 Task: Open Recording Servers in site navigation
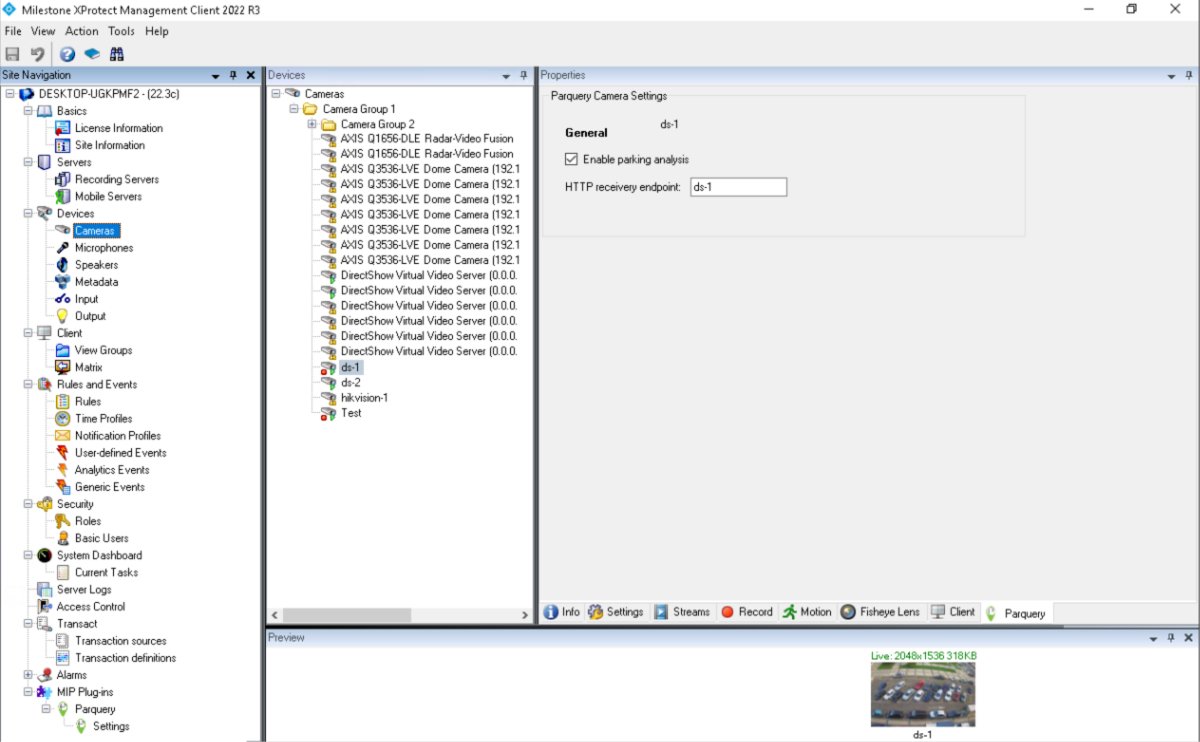116,180
